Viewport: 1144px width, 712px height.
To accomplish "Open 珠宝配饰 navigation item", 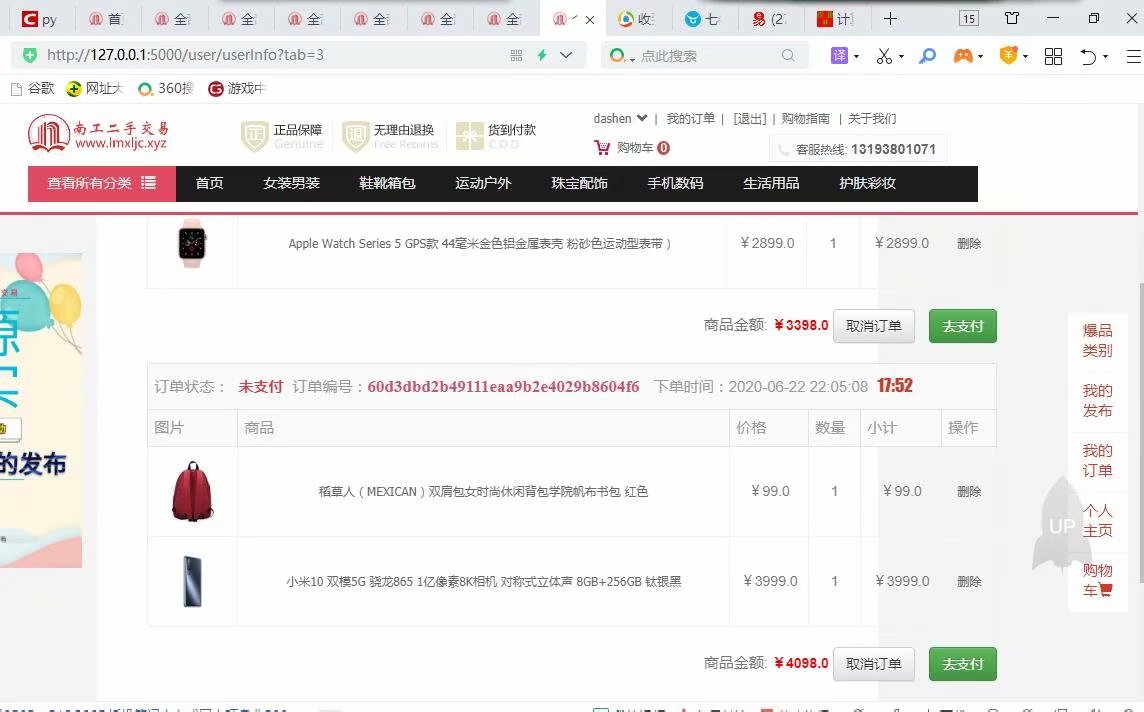I will point(579,183).
